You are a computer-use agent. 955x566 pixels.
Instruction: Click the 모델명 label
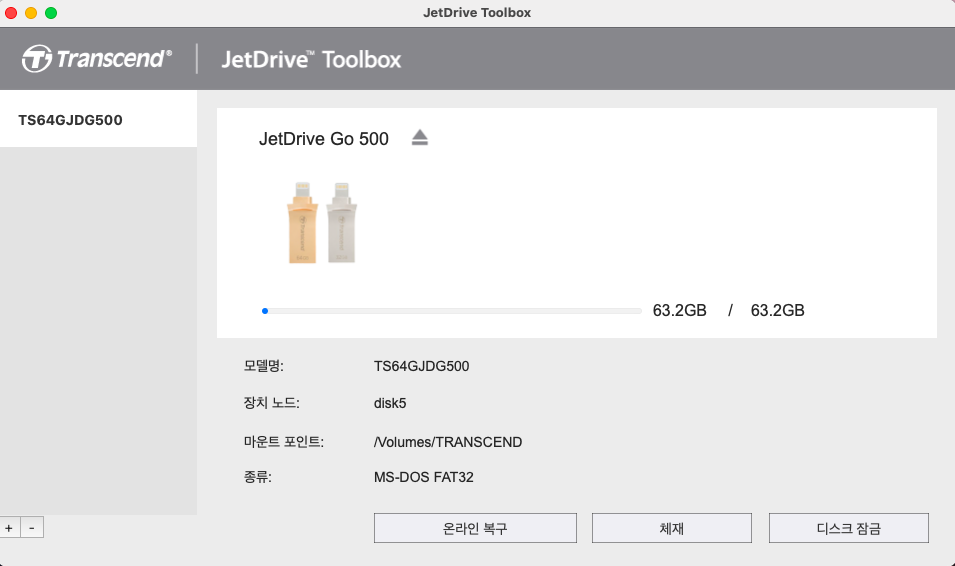tap(264, 366)
